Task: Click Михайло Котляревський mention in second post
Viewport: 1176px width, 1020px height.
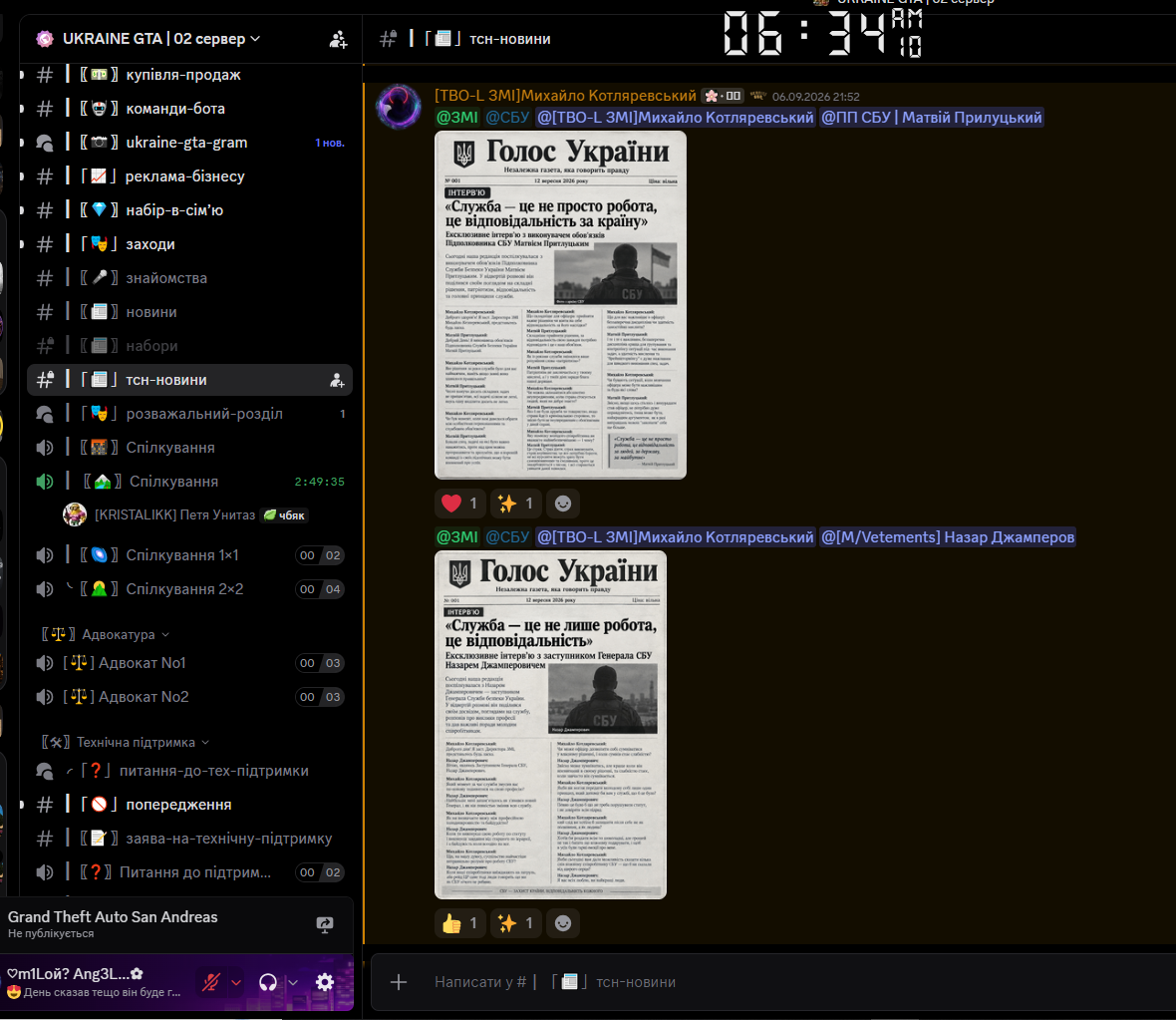Action: pos(675,536)
